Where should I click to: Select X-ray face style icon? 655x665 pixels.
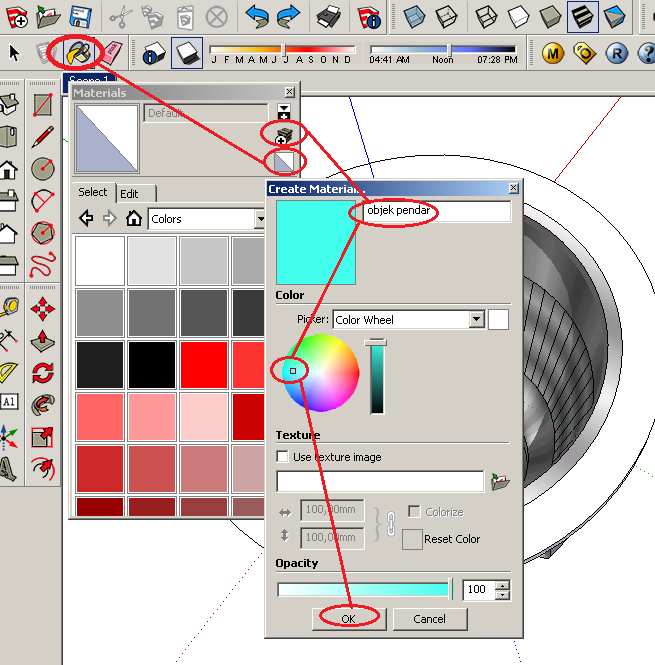point(413,17)
